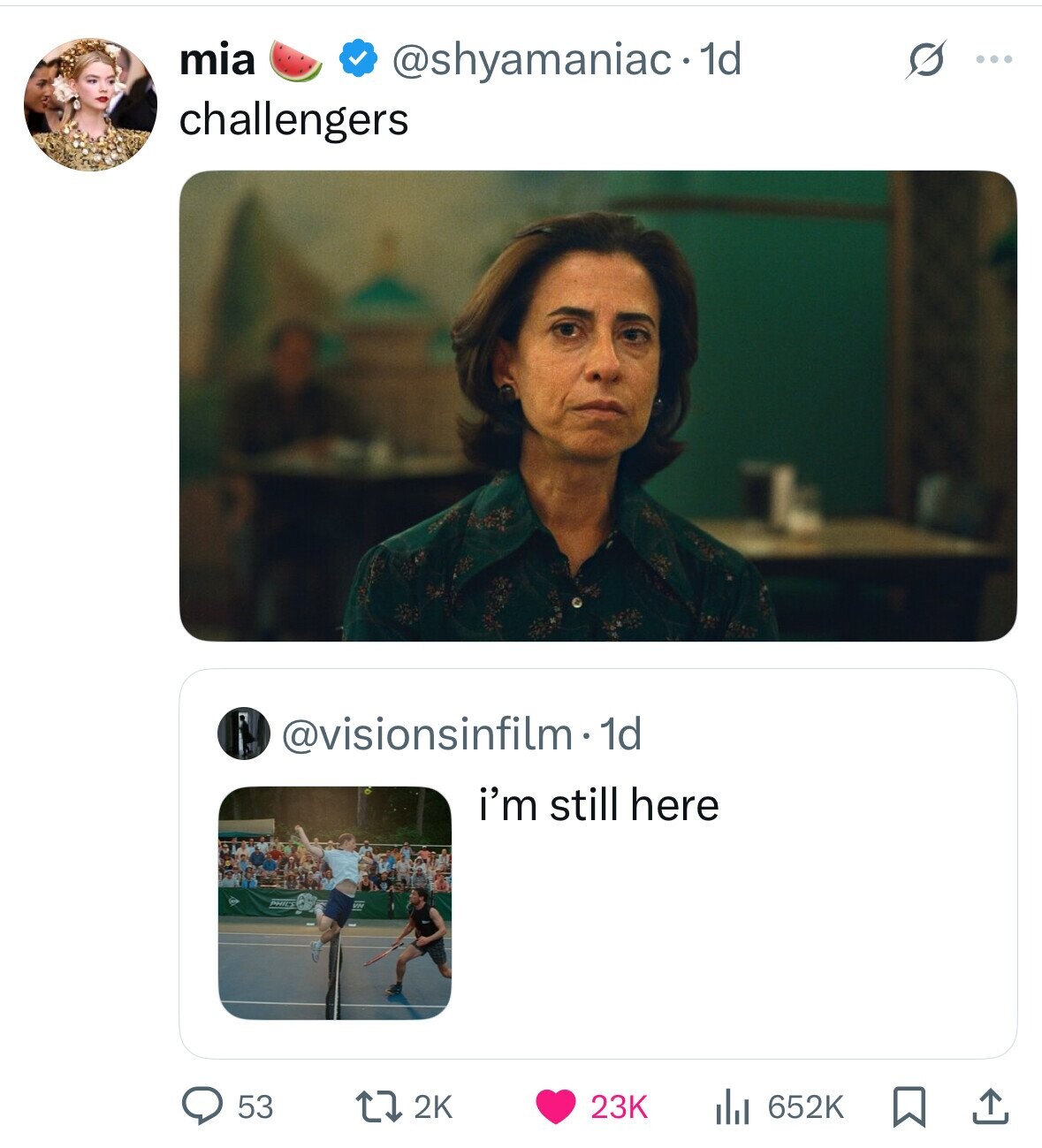This screenshot has height=1148, width=1042.
Task: Click the visionsinfilm small avatar
Action: coord(243,734)
